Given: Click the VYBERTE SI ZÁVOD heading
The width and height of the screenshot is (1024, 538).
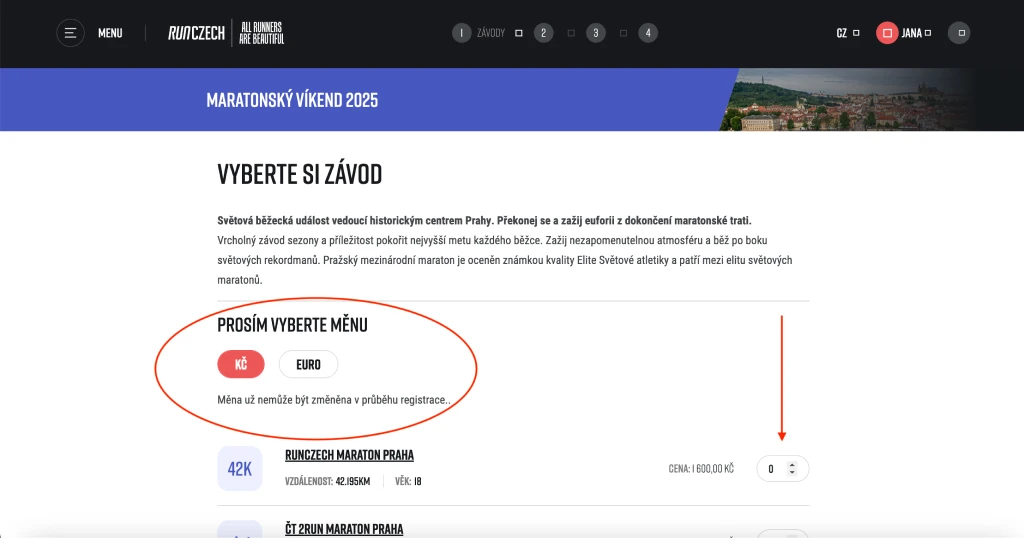Looking at the screenshot, I should click(x=300, y=174).
